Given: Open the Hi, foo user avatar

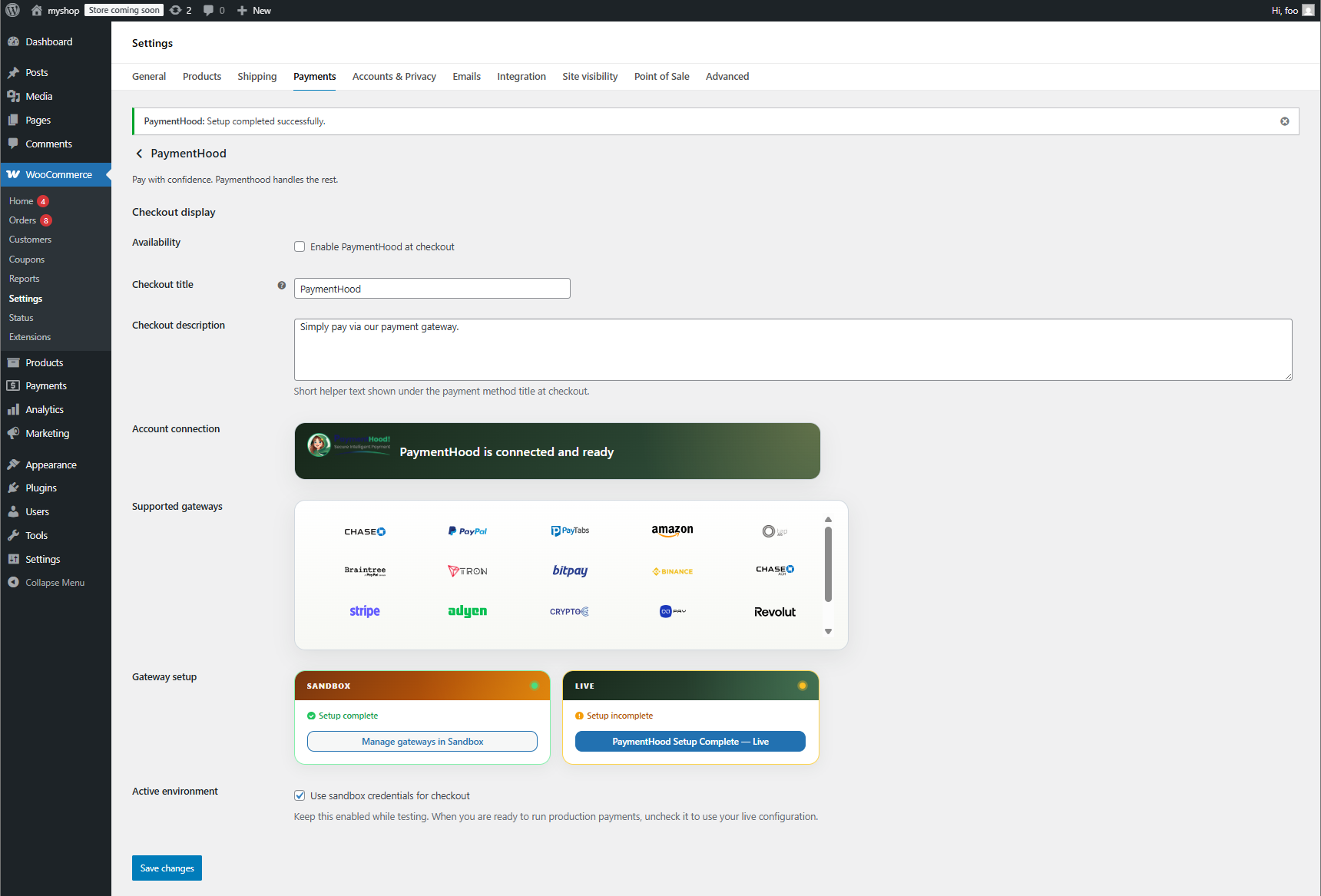Looking at the screenshot, I should tap(1308, 10).
